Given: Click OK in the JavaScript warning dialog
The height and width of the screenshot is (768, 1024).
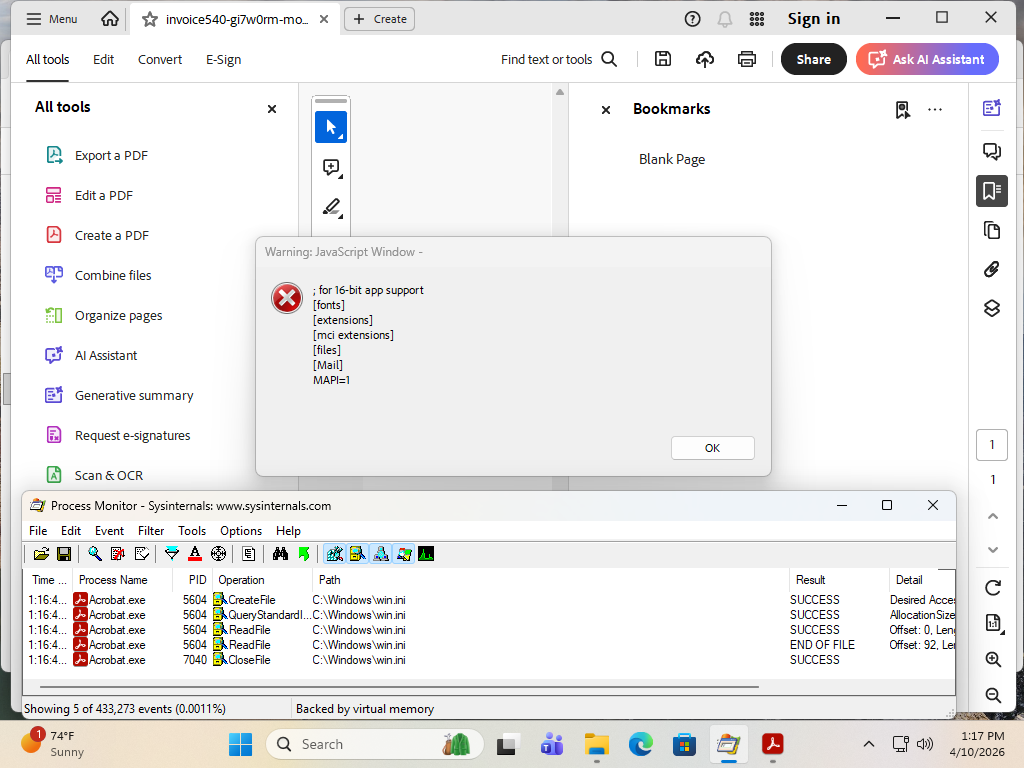Looking at the screenshot, I should tap(712, 448).
